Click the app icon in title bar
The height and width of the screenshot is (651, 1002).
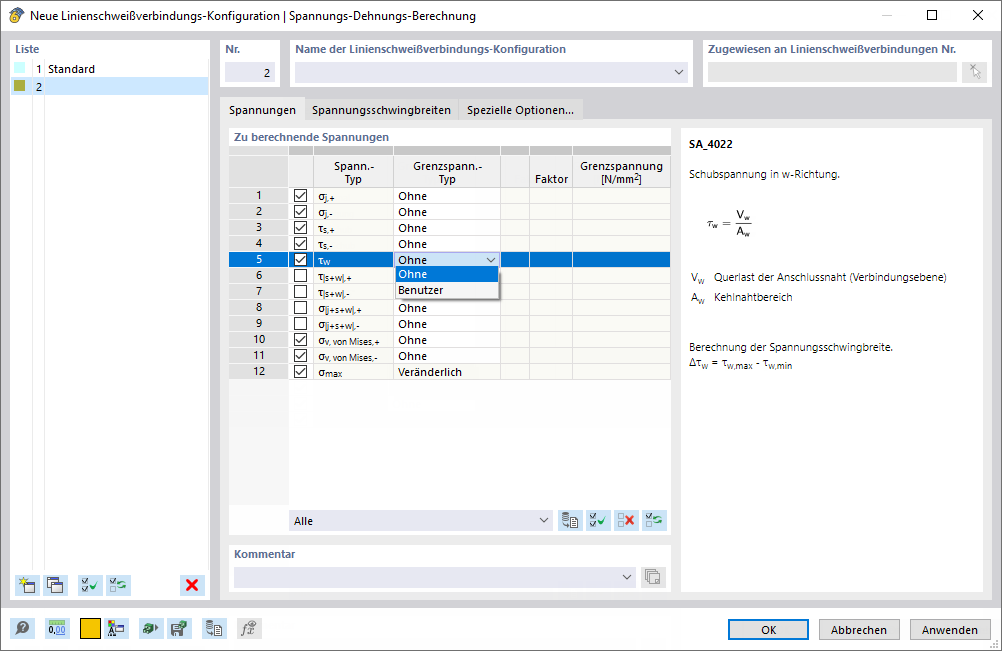pos(16,15)
